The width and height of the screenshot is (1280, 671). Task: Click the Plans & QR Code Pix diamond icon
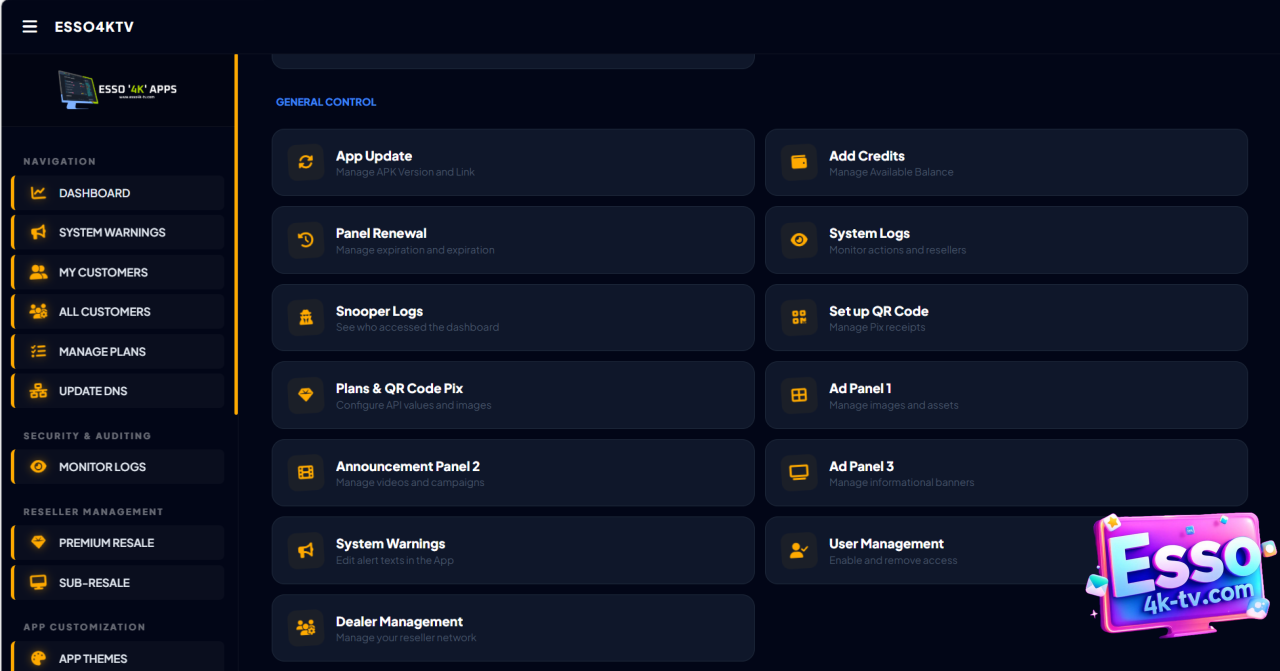306,395
